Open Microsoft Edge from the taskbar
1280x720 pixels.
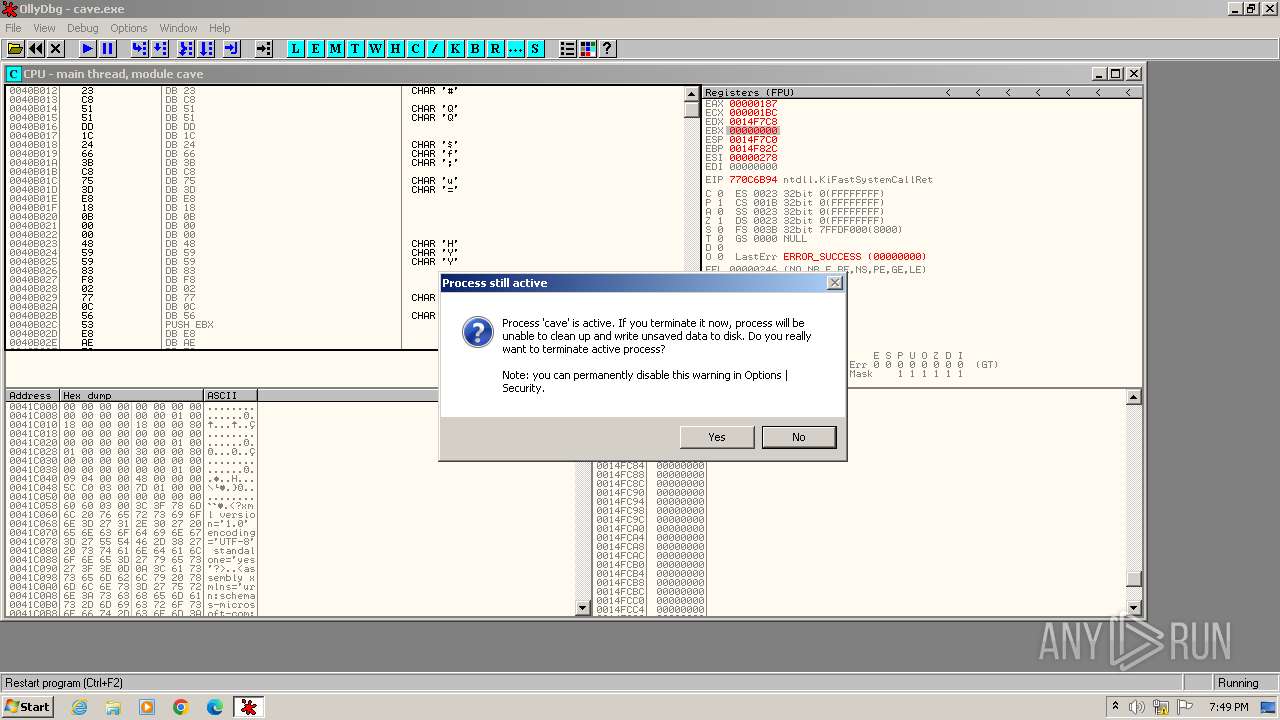pyautogui.click(x=215, y=707)
